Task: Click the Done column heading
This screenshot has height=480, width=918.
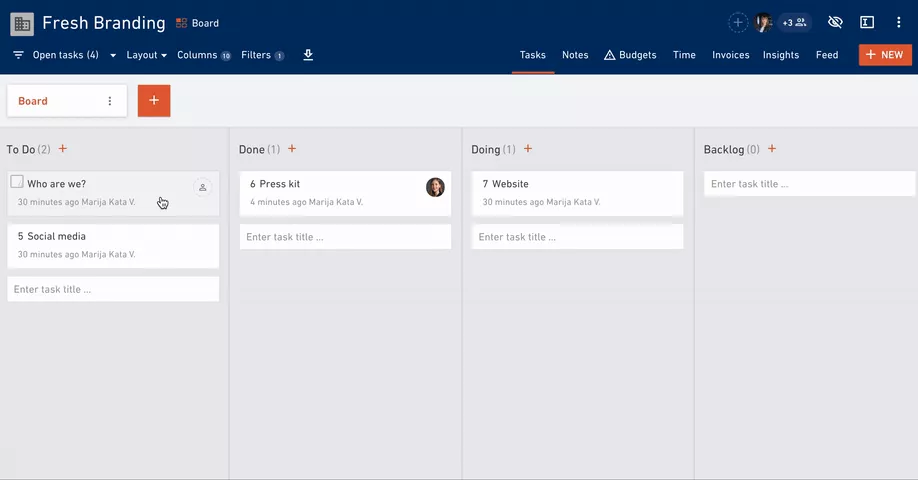Action: pyautogui.click(x=252, y=149)
